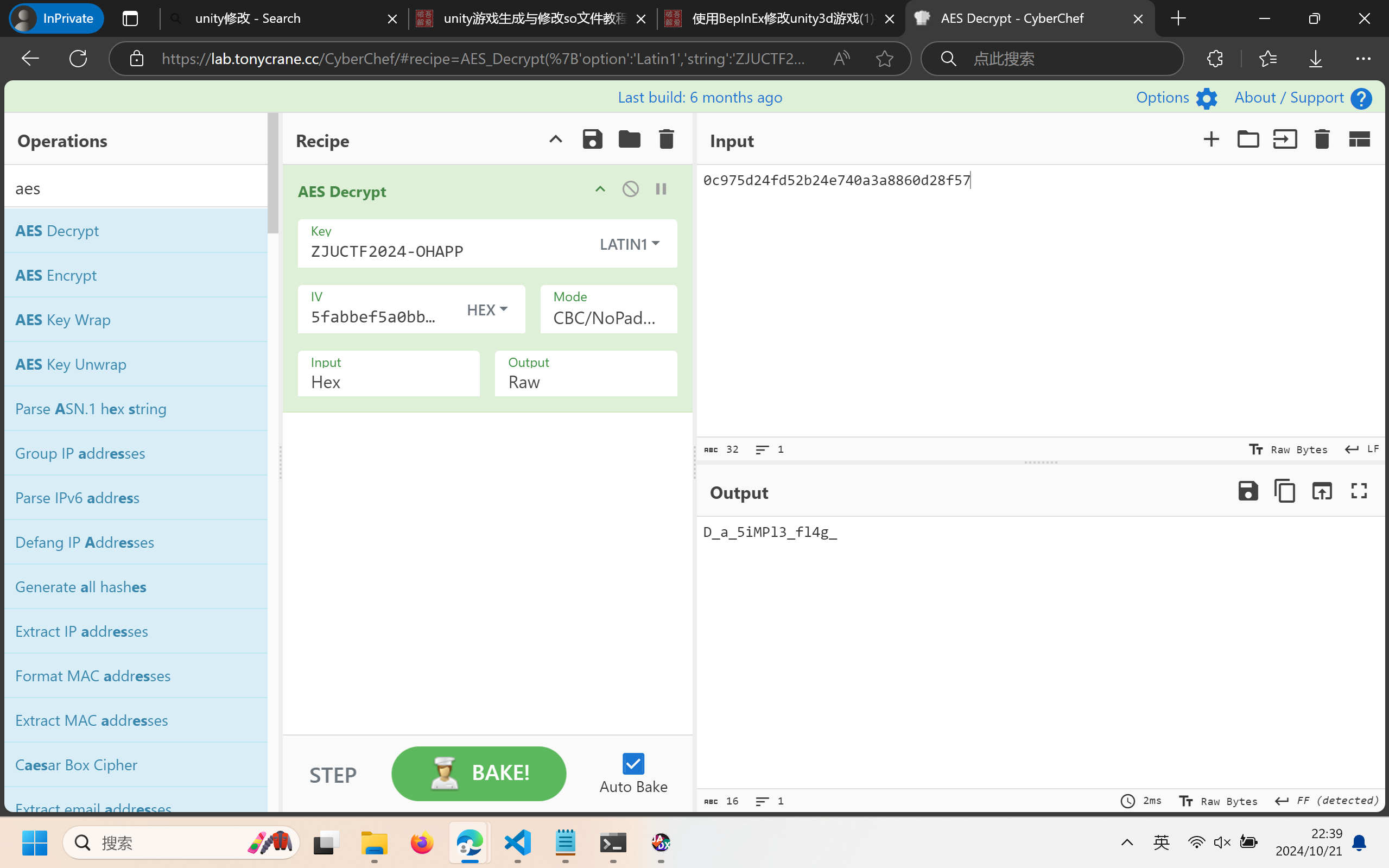
Task: Open the Key LATIN1 format dropdown
Action: pyautogui.click(x=629, y=244)
